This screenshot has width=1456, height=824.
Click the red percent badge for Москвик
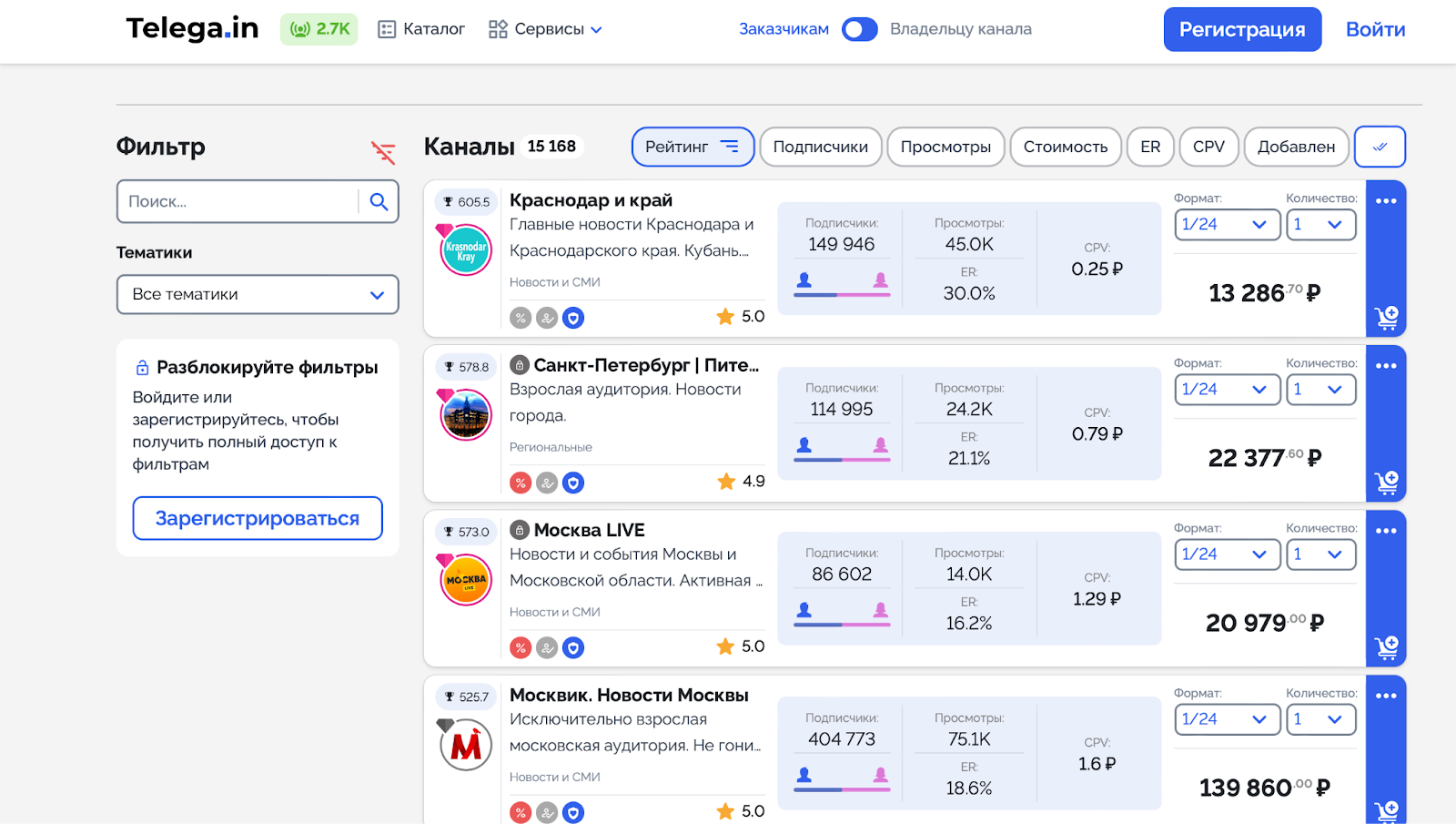point(521,812)
